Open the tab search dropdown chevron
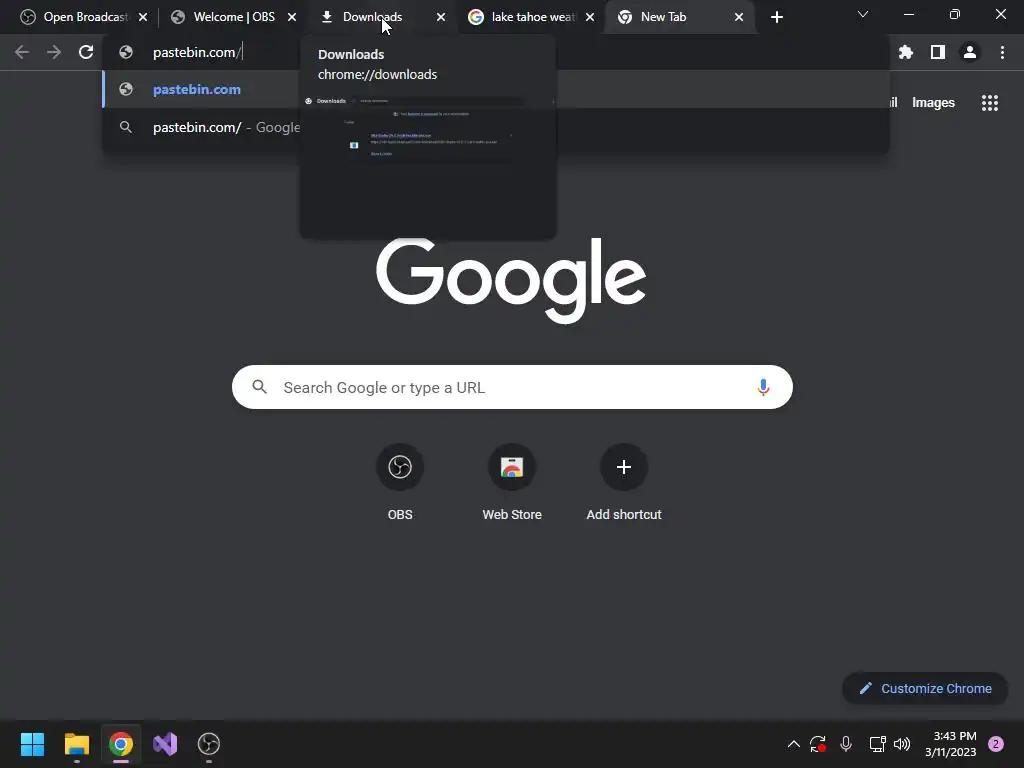 tap(863, 14)
